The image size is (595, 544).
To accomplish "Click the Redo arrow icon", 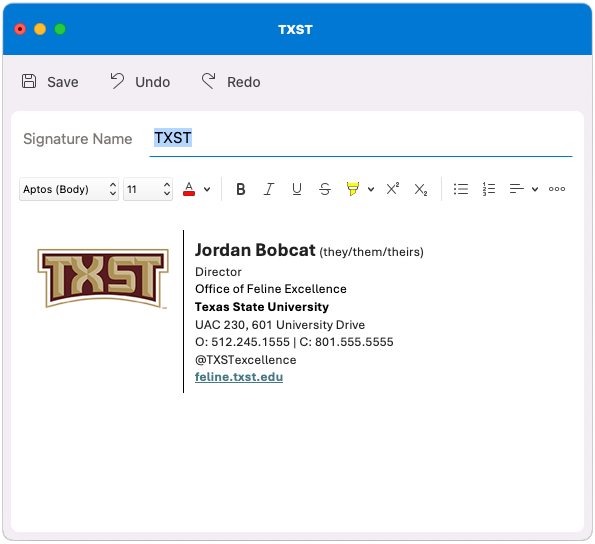I will pyautogui.click(x=208, y=81).
